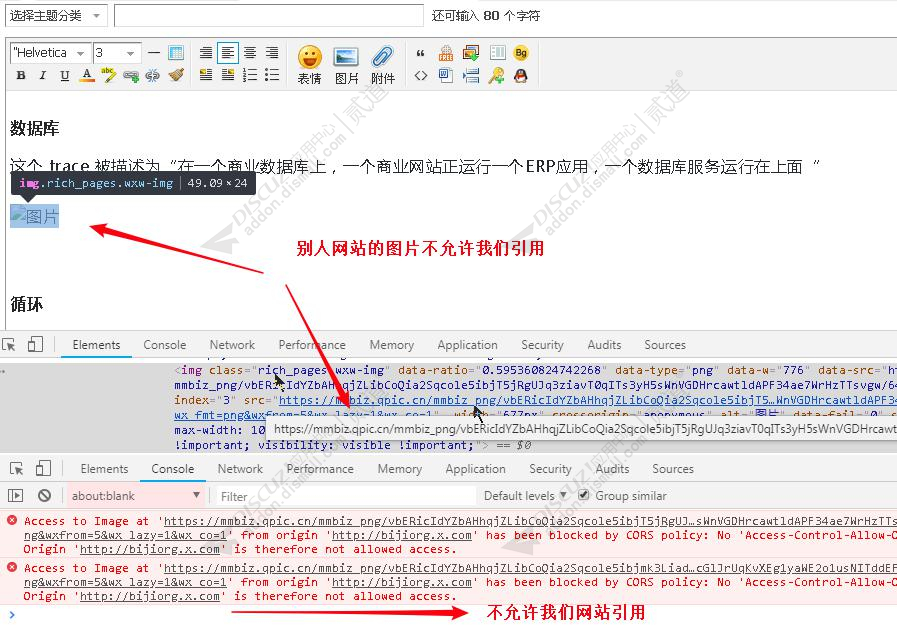This screenshot has height=636, width=897.
Task: Open the Default levels log dropdown
Action: tap(525, 495)
